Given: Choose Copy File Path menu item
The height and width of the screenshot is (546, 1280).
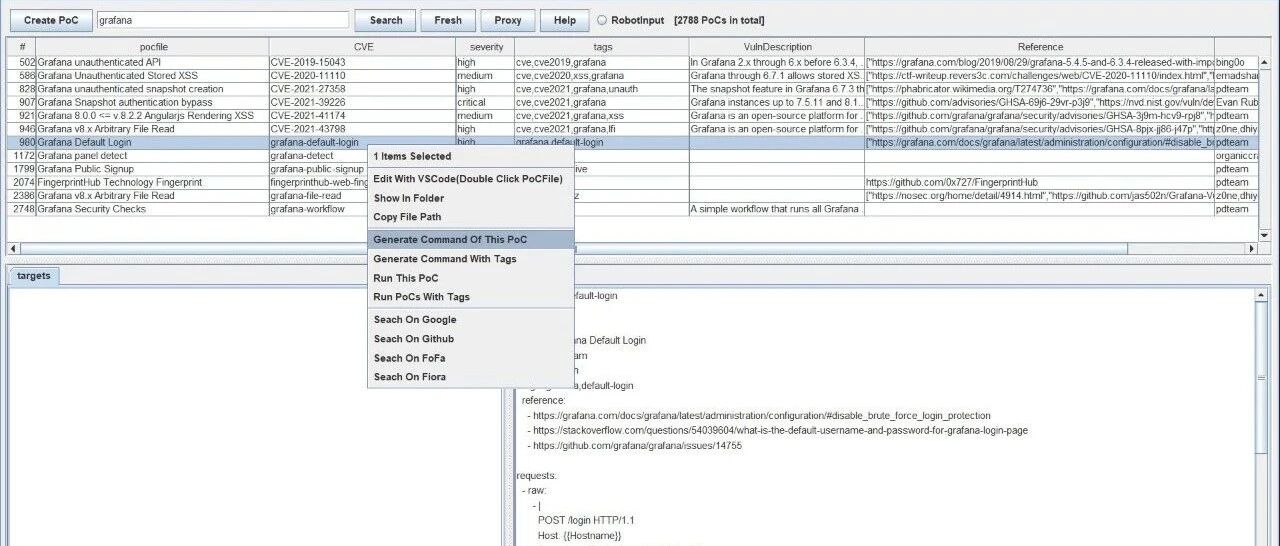Looking at the screenshot, I should coord(470,217).
